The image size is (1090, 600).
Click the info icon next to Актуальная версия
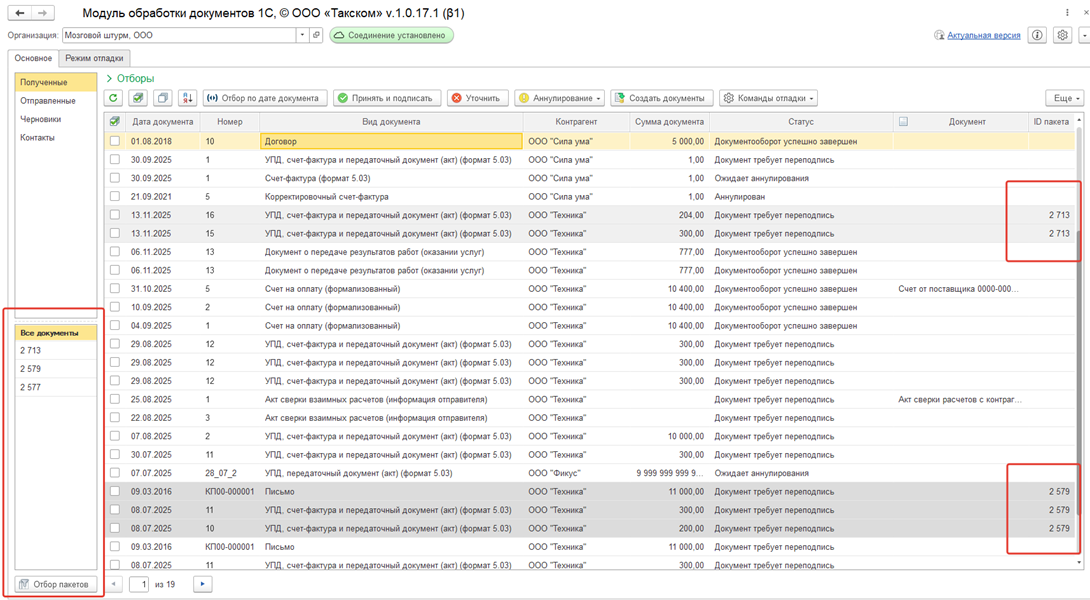(1037, 35)
